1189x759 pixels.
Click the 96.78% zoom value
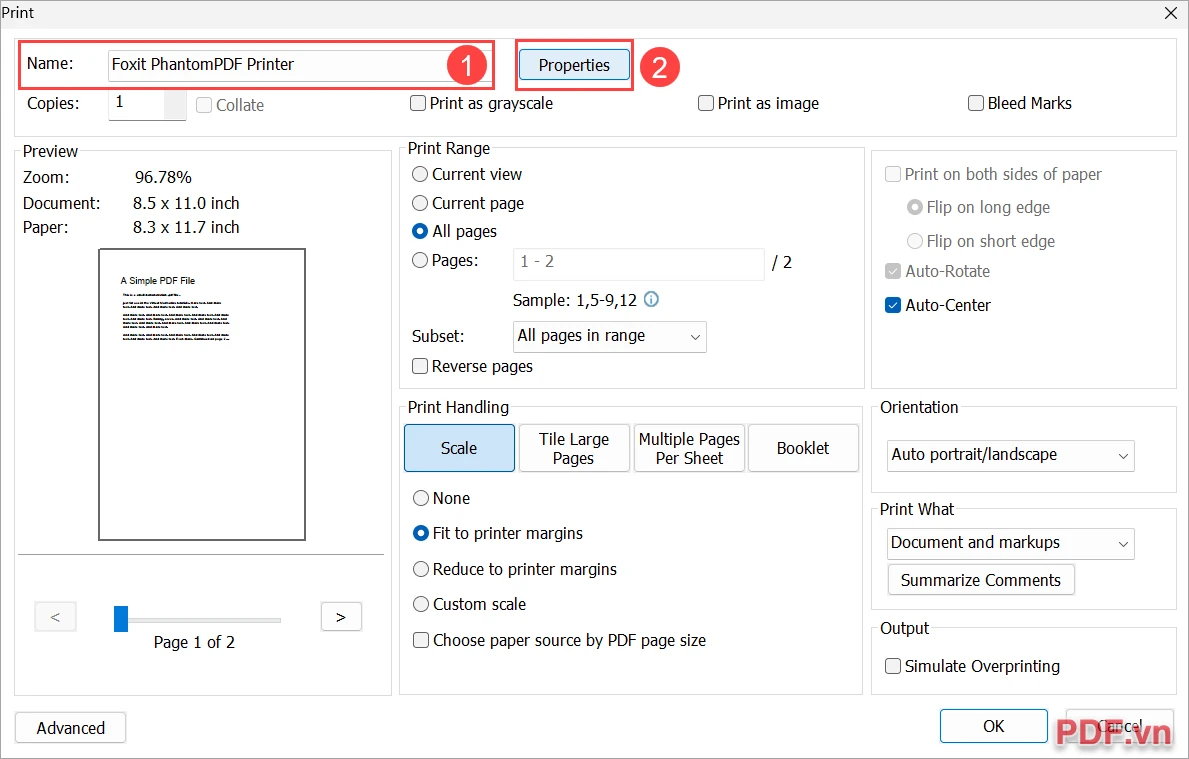tap(163, 177)
